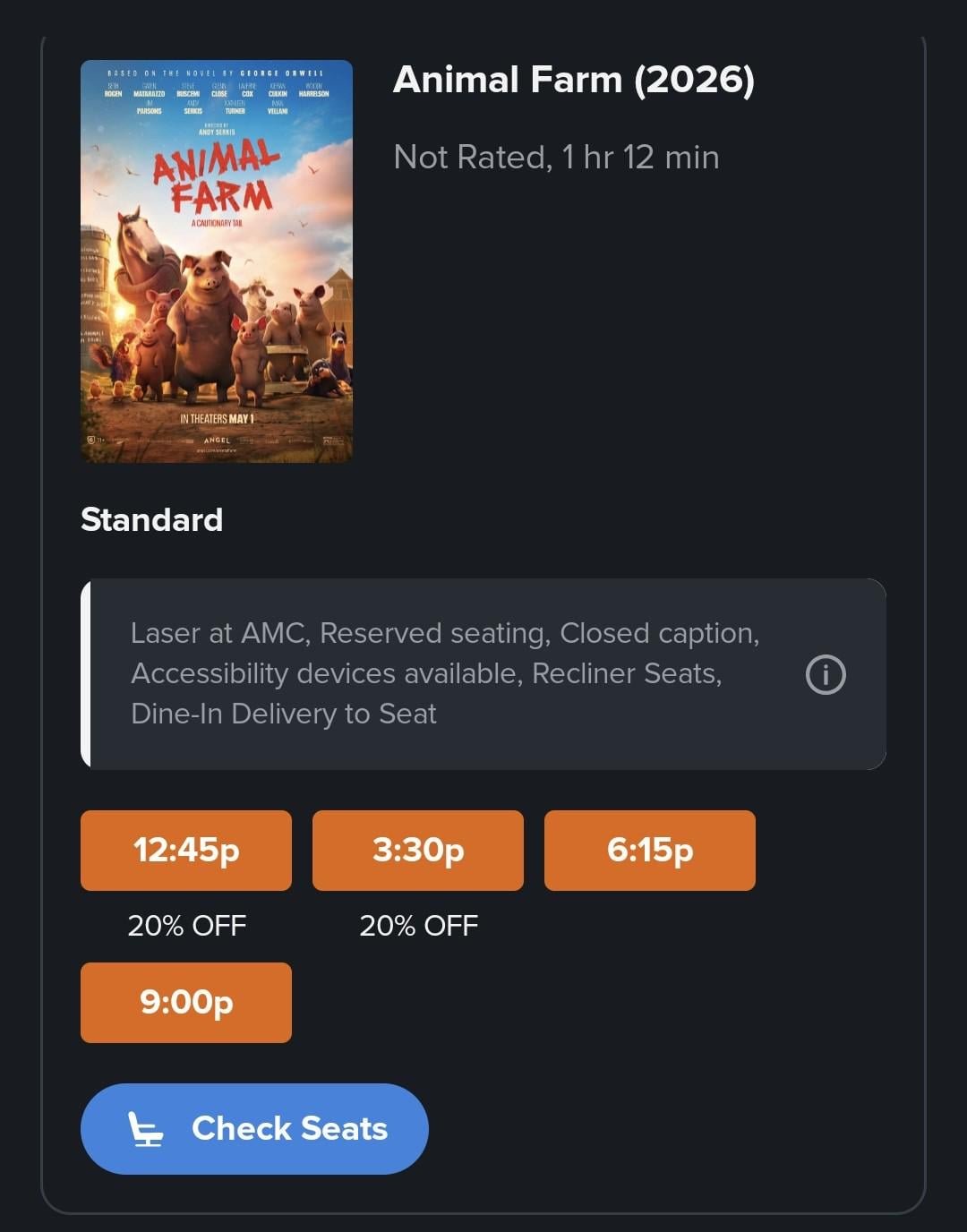The width and height of the screenshot is (967, 1232).
Task: Click the seat icon in Check Seats
Action: [145, 1129]
